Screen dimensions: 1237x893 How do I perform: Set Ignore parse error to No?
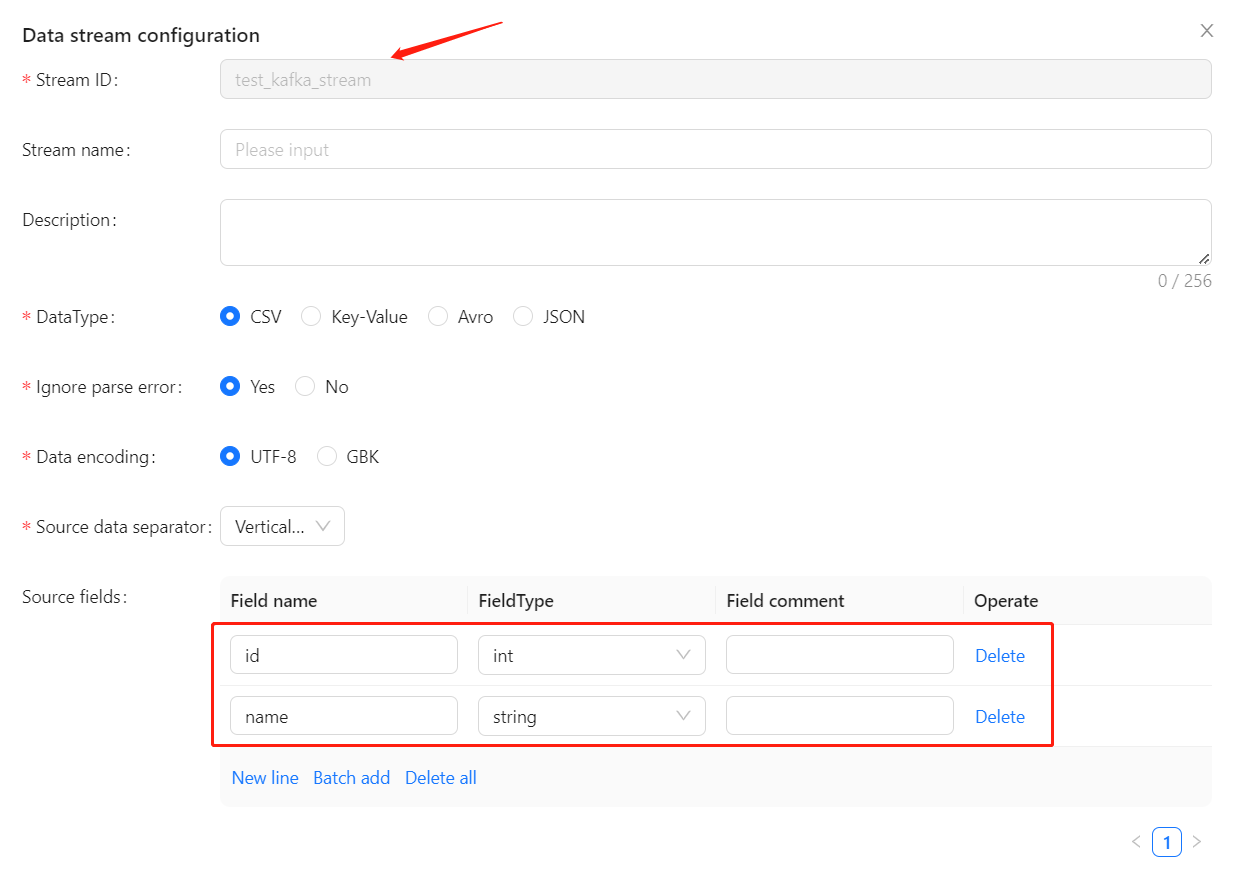[306, 387]
